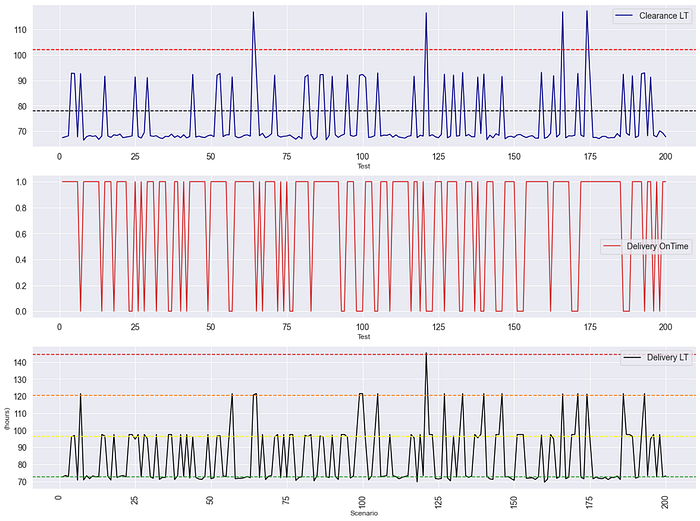
Task: Click the 0.0 y-axis tick in the middle chart
Action: tap(21, 311)
